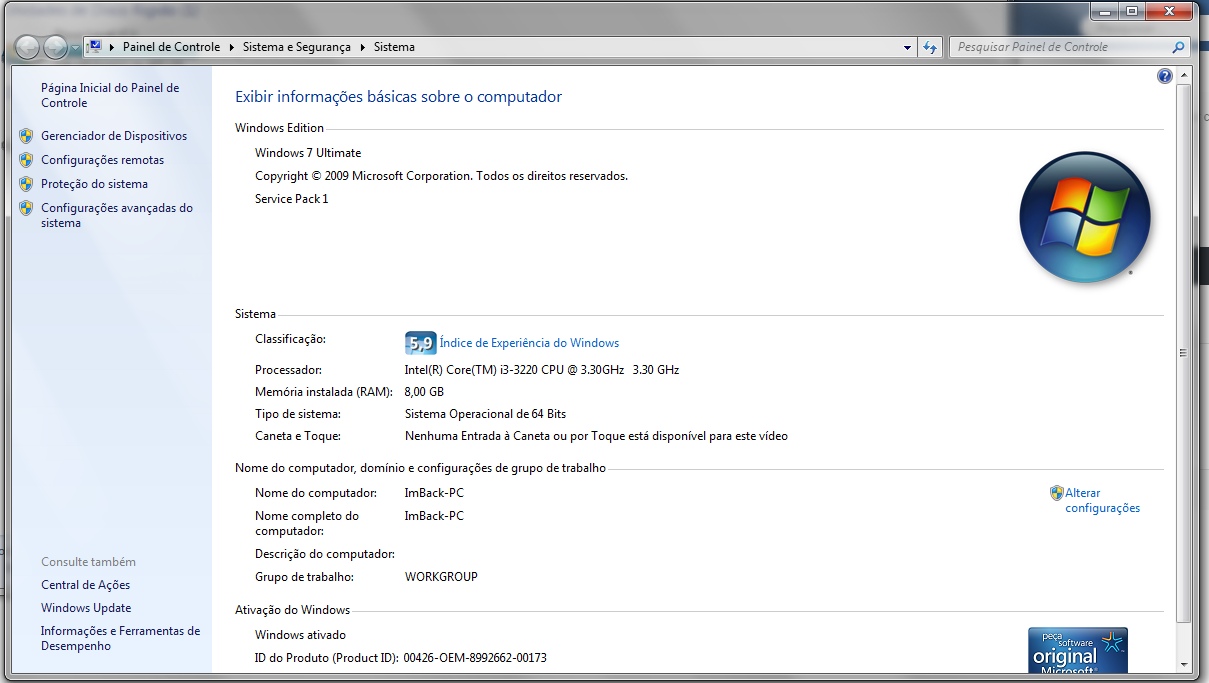Viewport: 1209px width, 683px height.
Task: Close the Sistema window
Action: 1170,11
